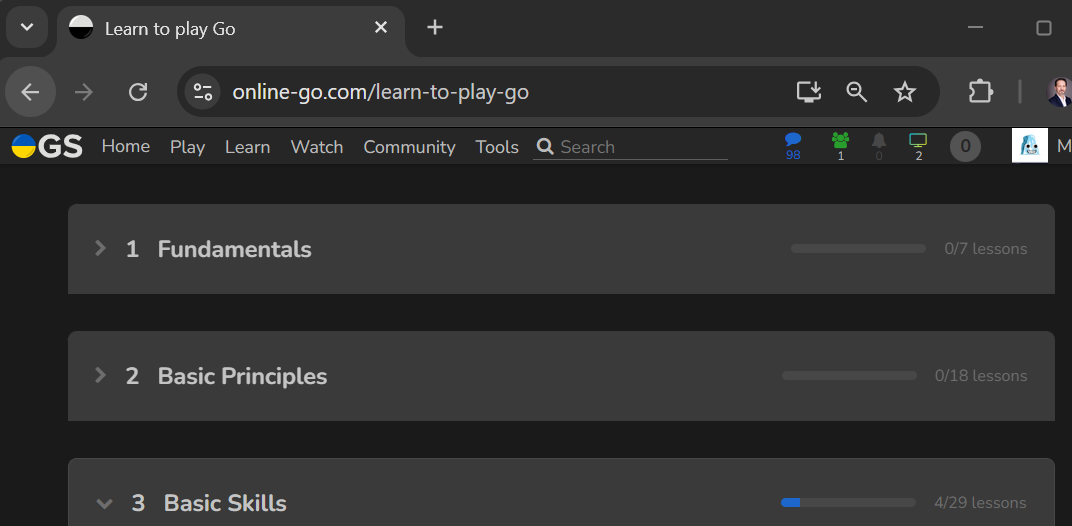Image resolution: width=1072 pixels, height=526 pixels.
Task: Click the install app icon in address bar
Action: click(808, 92)
